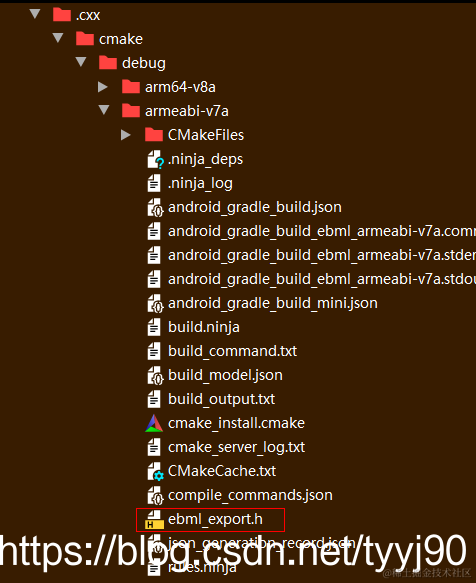The height and width of the screenshot is (583, 476).
Task: Click the build_model.json file icon
Action: coord(155,376)
